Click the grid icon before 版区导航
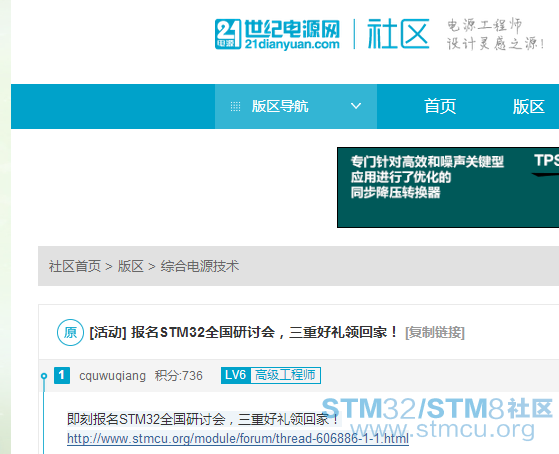 click(x=235, y=106)
